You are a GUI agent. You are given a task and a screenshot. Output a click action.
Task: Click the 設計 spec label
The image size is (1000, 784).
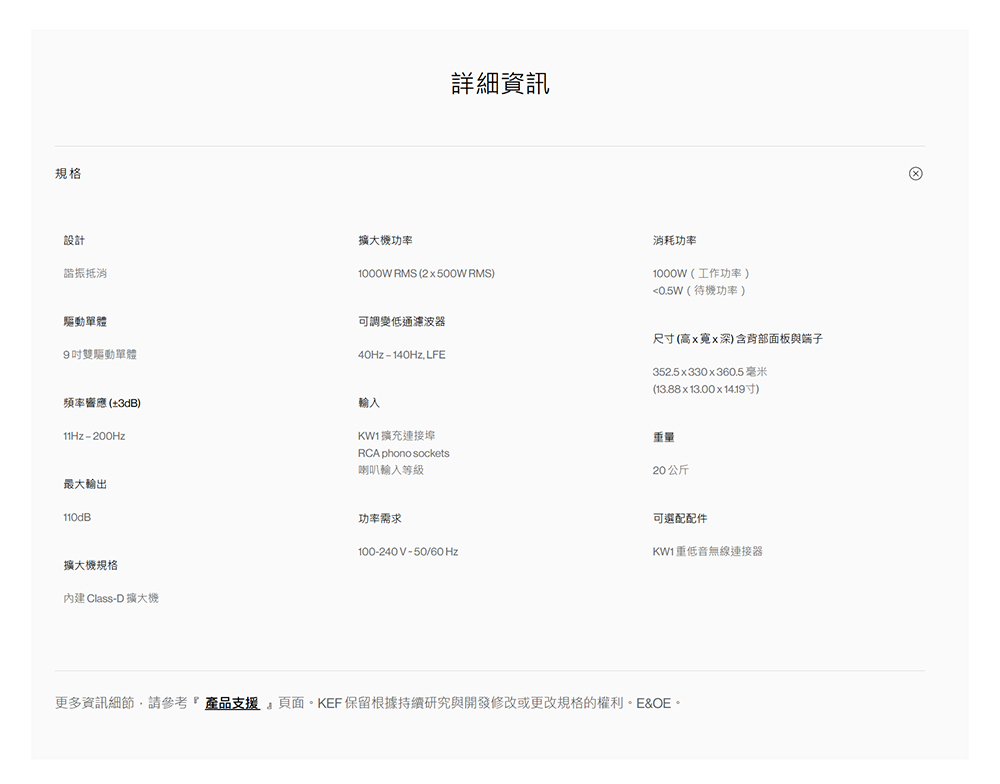tap(74, 241)
